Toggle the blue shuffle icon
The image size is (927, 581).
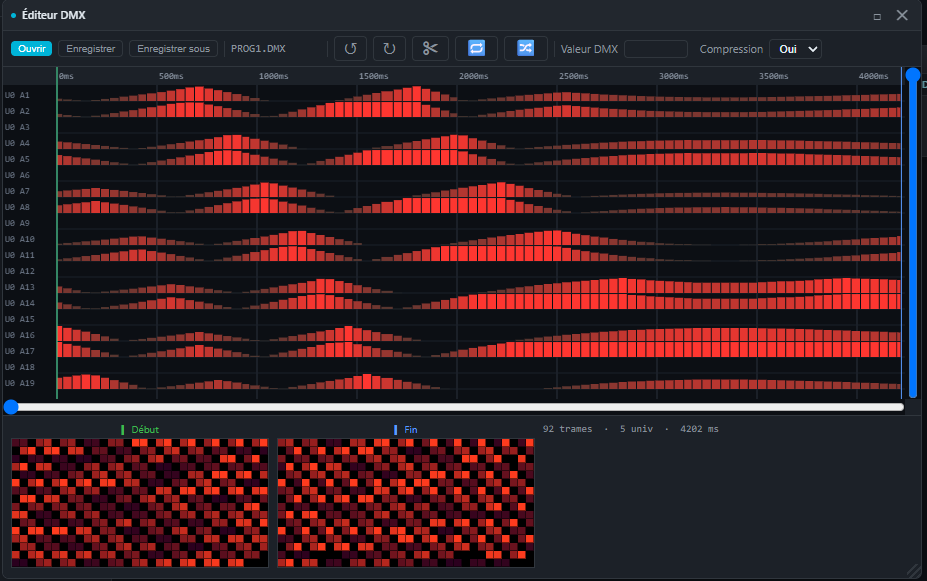tap(525, 48)
